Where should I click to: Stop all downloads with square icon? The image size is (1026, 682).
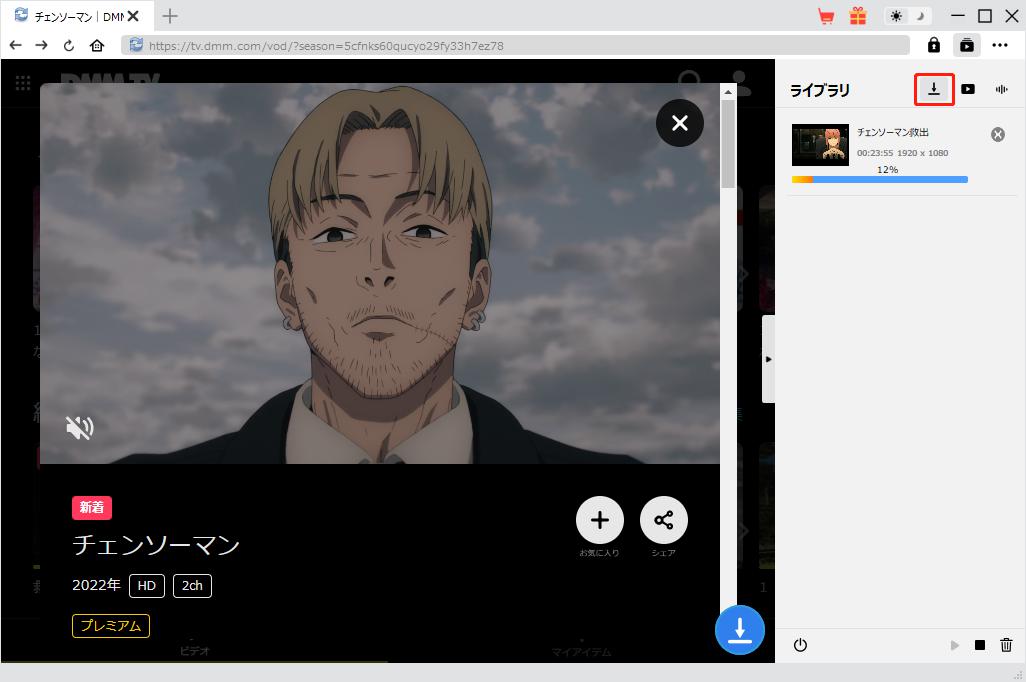click(x=980, y=645)
